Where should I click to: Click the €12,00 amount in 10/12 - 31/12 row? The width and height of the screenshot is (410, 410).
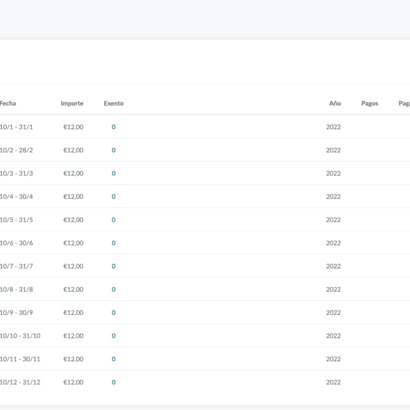pyautogui.click(x=73, y=382)
